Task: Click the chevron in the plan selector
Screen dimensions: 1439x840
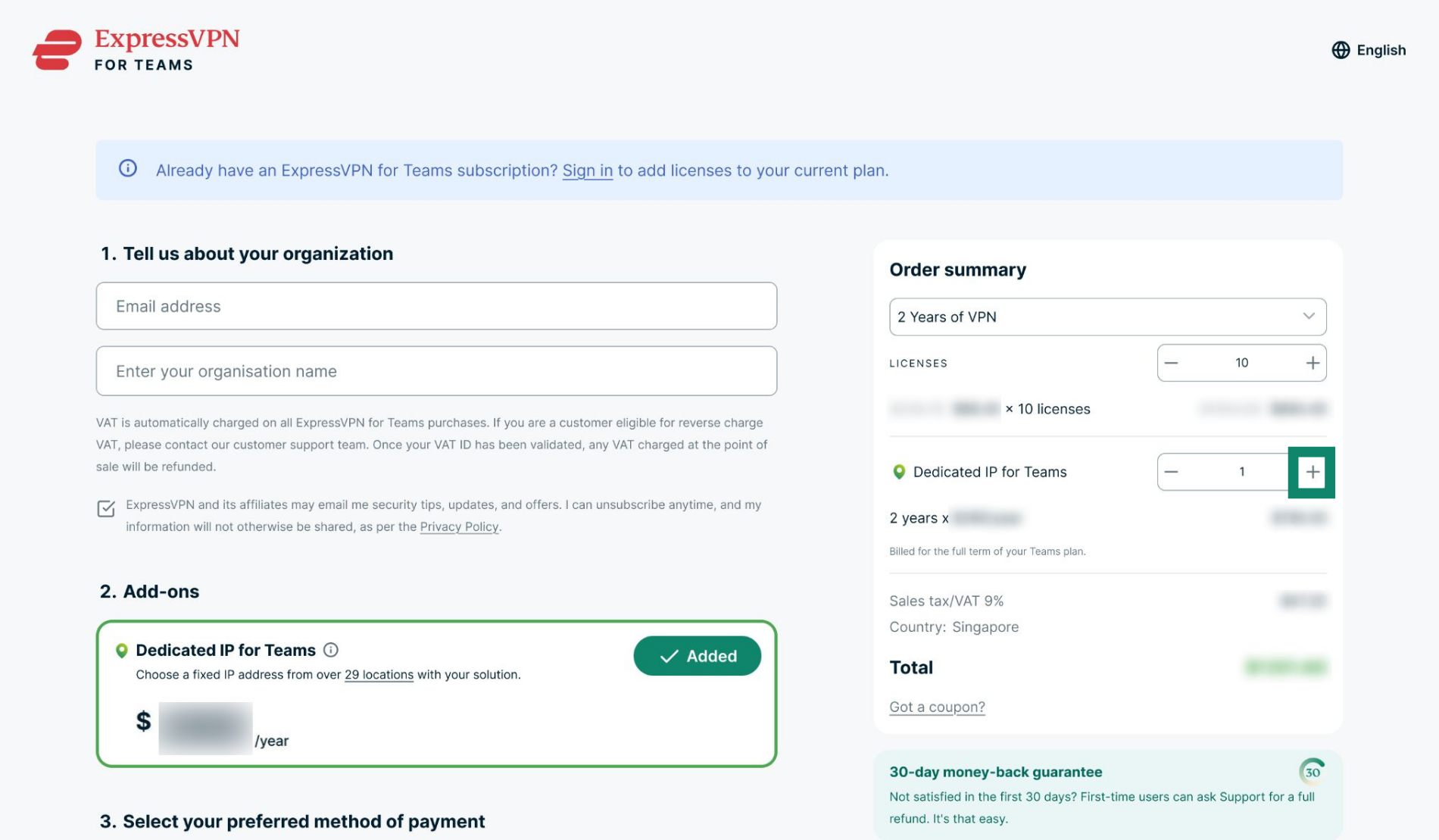Action: [1309, 316]
